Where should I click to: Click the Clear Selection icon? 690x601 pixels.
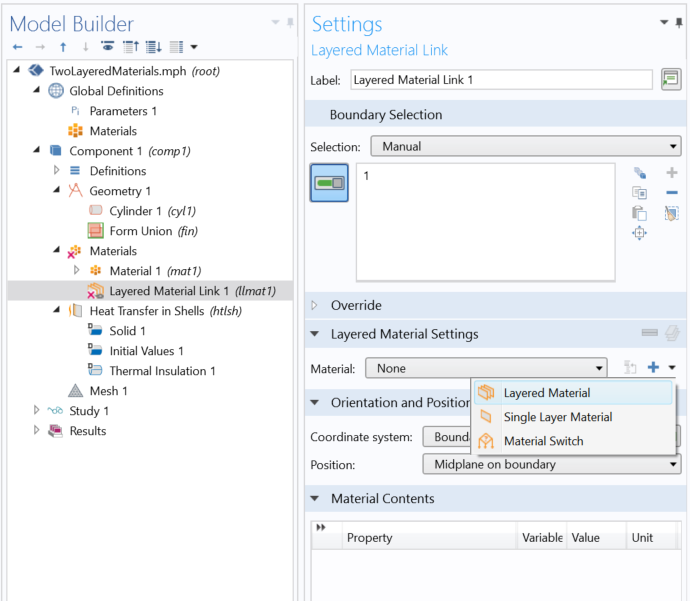[672, 213]
